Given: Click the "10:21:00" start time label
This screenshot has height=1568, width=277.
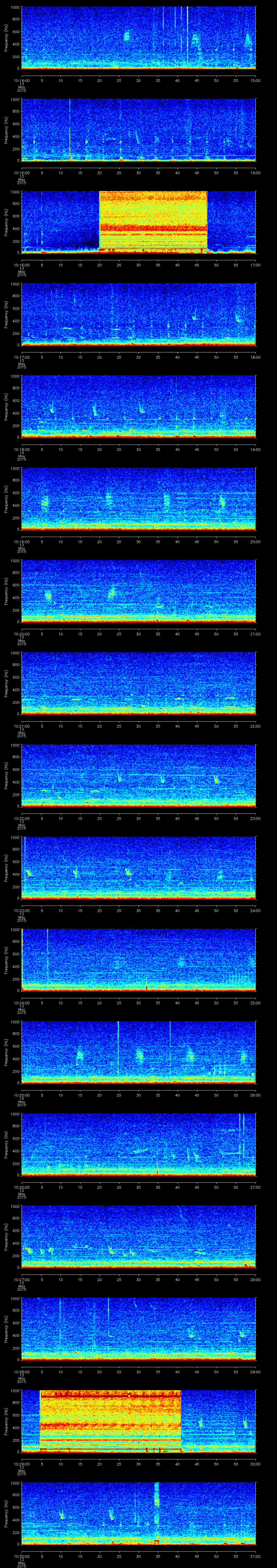Looking at the screenshot, I should pyautogui.click(x=21, y=726).
